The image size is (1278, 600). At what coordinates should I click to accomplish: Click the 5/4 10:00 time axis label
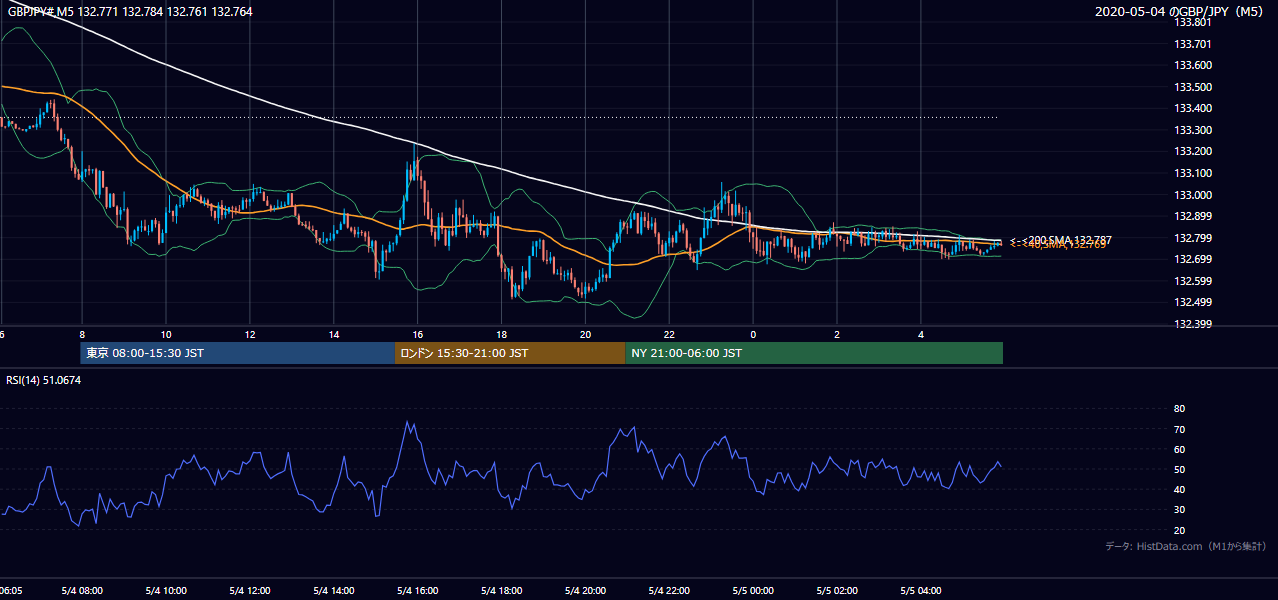166,591
